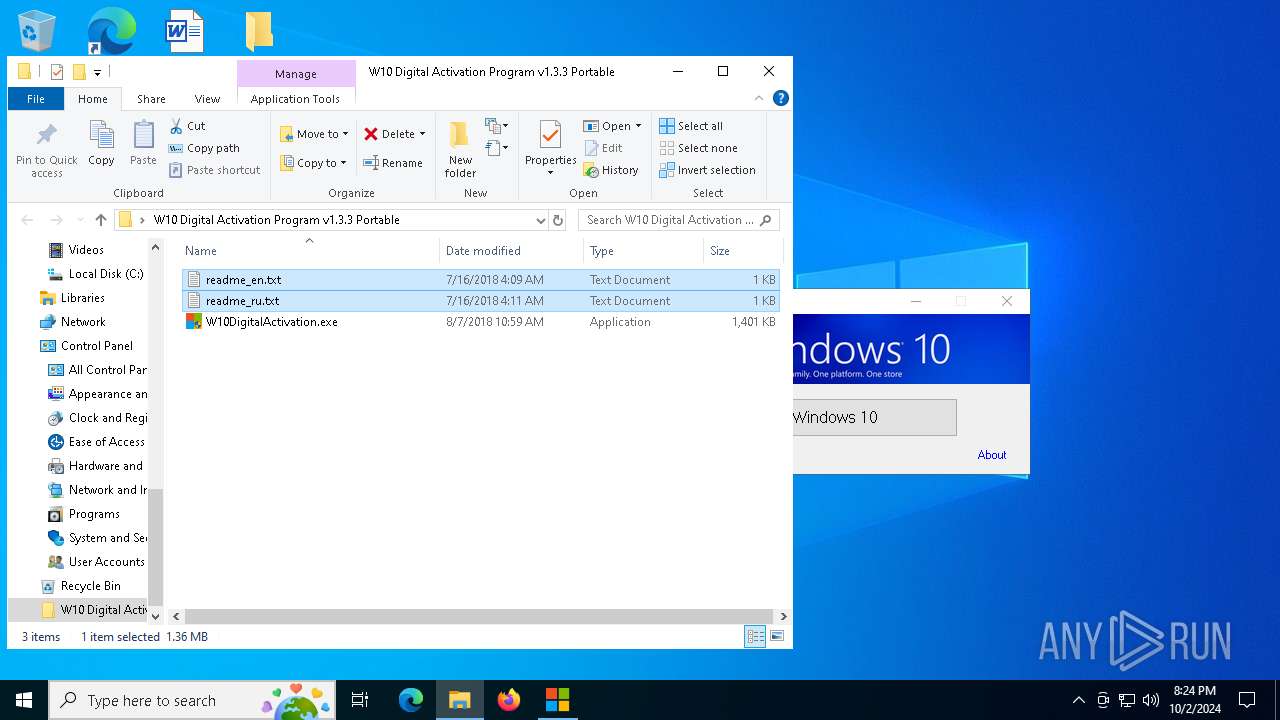
Task: Open the Quick Access Toolbar customize dropdown
Action: click(97, 72)
